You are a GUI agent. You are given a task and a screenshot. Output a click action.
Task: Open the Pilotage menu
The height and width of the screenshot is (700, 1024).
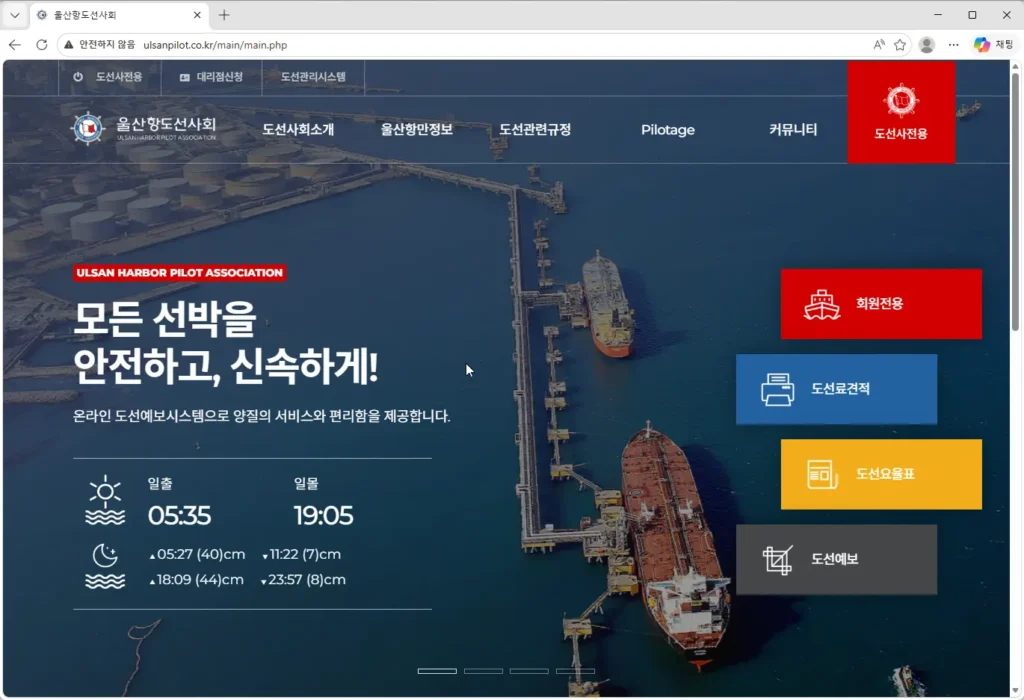tap(667, 129)
